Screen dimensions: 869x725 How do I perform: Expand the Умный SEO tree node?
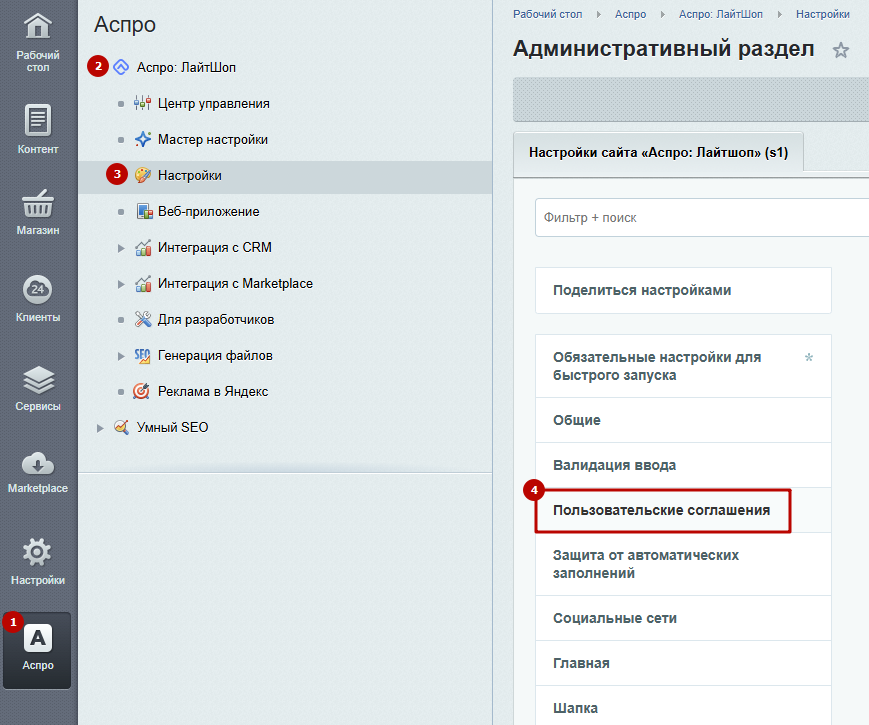(x=100, y=428)
